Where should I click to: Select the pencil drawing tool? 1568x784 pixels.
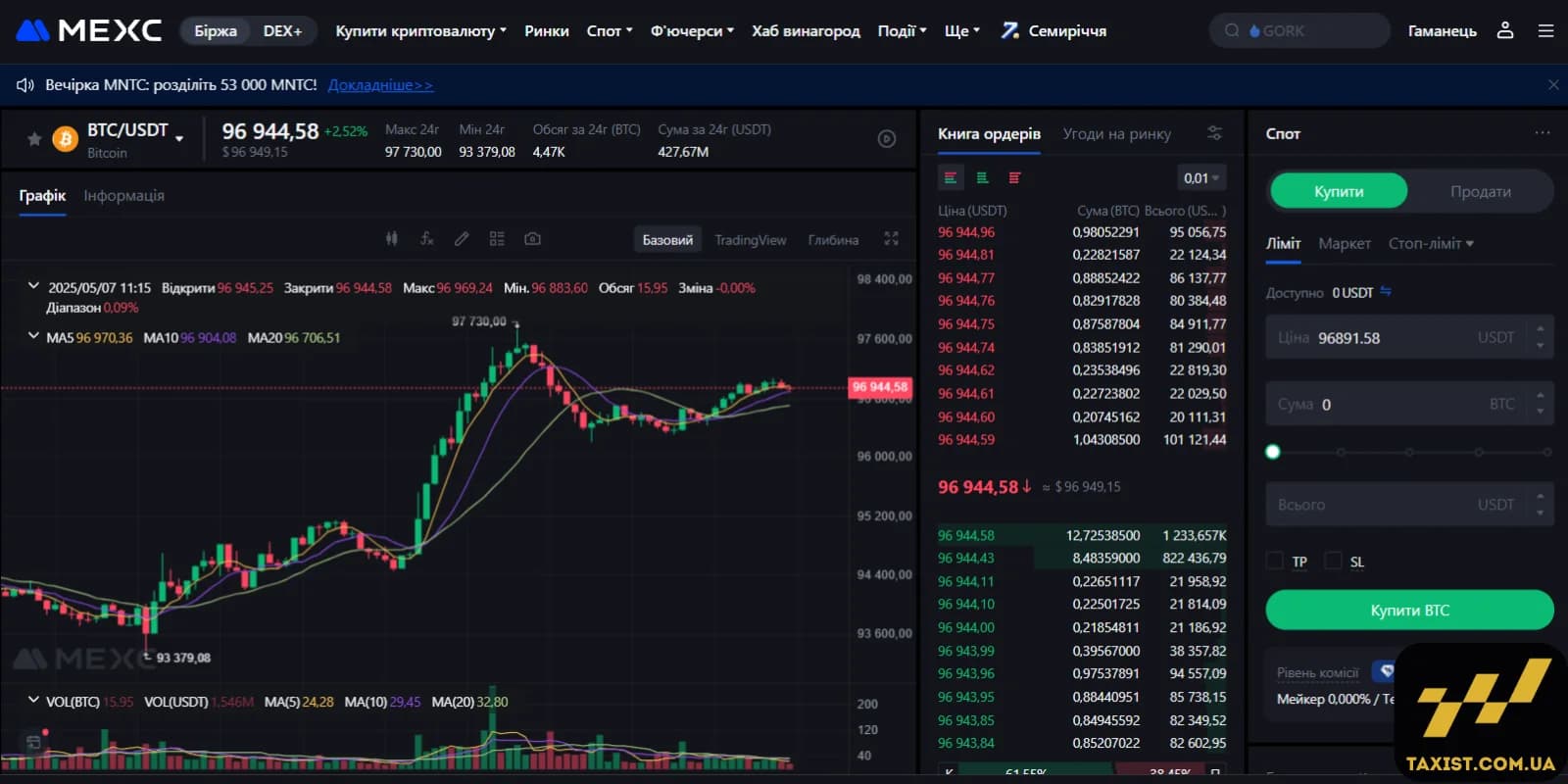pyautogui.click(x=462, y=238)
